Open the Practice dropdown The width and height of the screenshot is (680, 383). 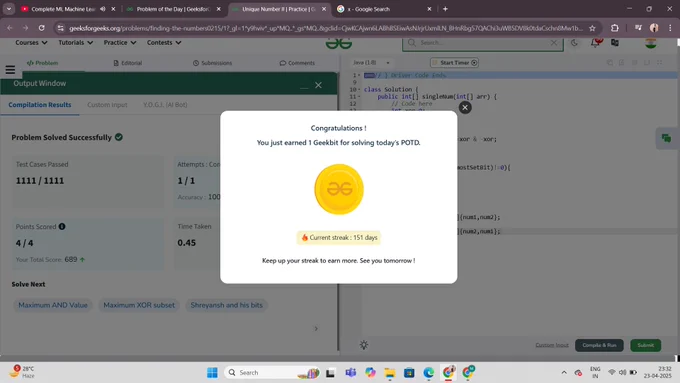pyautogui.click(x=120, y=43)
